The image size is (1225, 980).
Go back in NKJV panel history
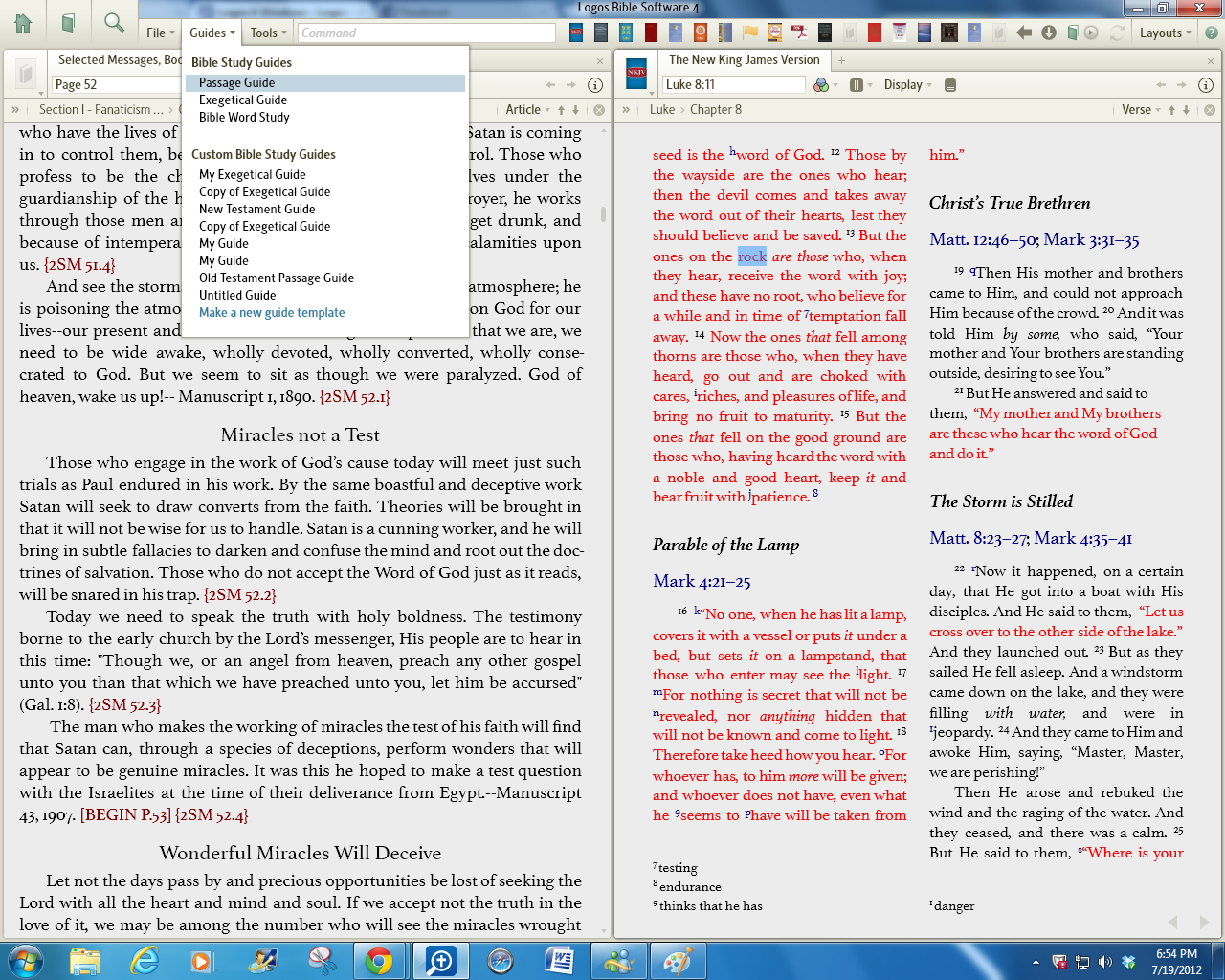(x=1161, y=84)
